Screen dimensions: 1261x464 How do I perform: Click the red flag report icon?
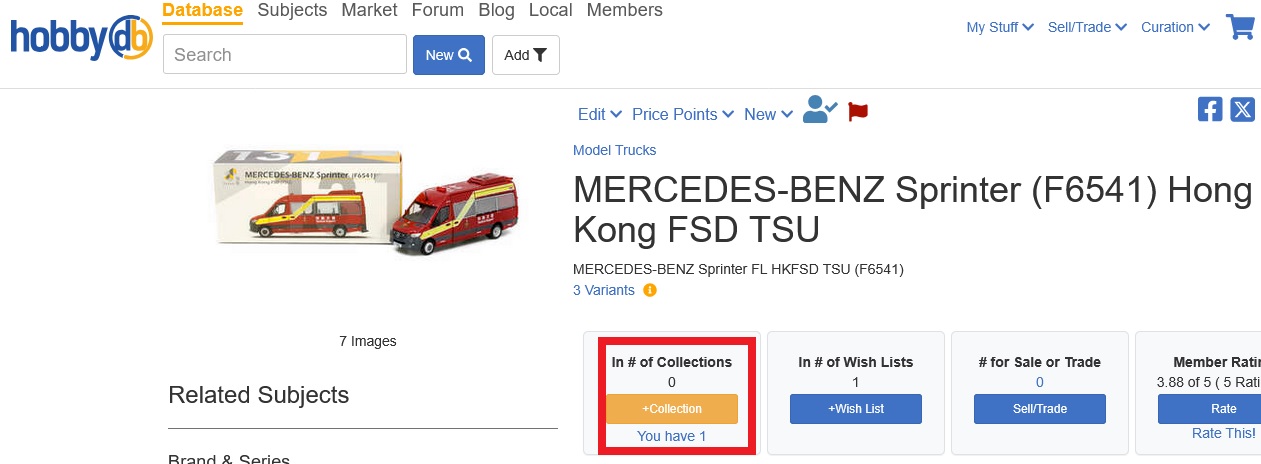click(x=858, y=112)
